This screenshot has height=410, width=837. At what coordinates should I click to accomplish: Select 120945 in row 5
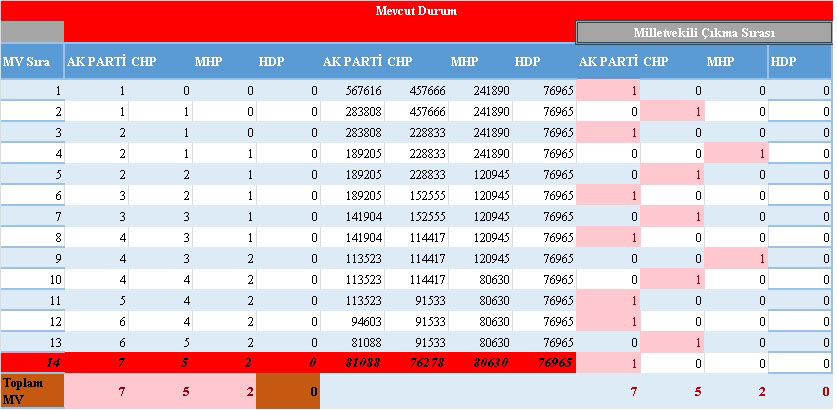[x=480, y=175]
